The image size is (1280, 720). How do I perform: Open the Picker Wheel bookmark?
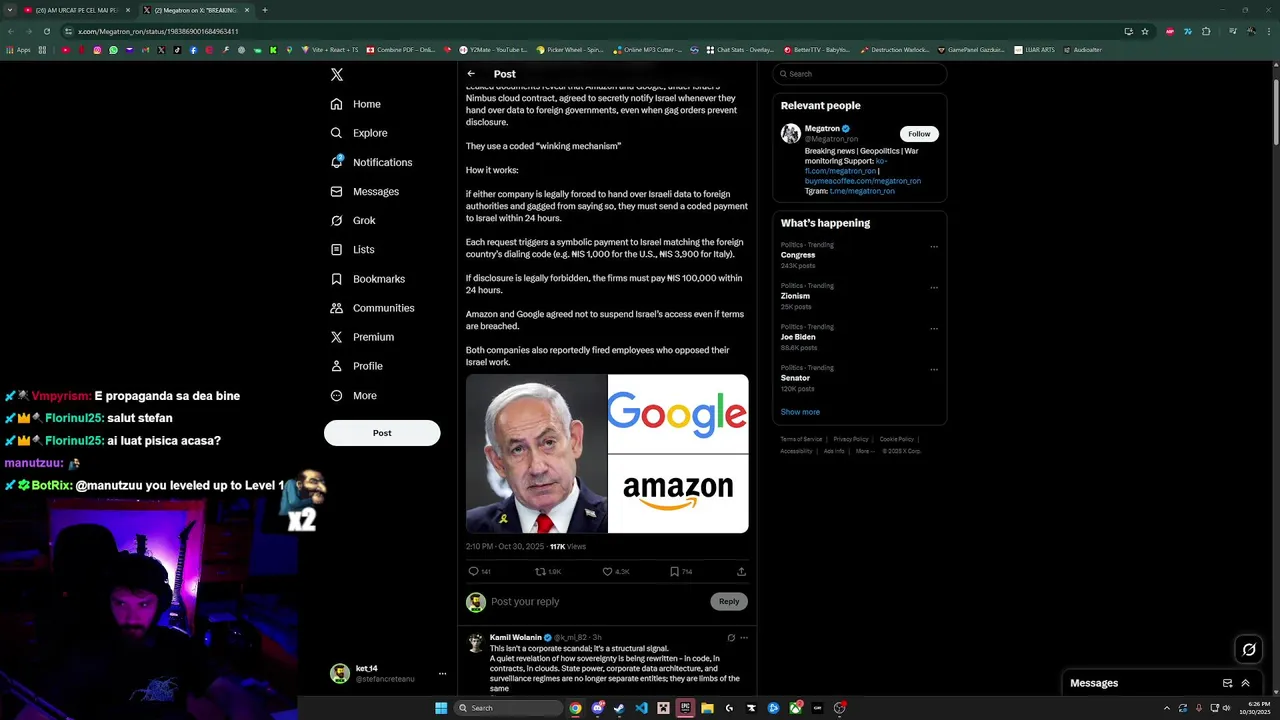tap(569, 50)
